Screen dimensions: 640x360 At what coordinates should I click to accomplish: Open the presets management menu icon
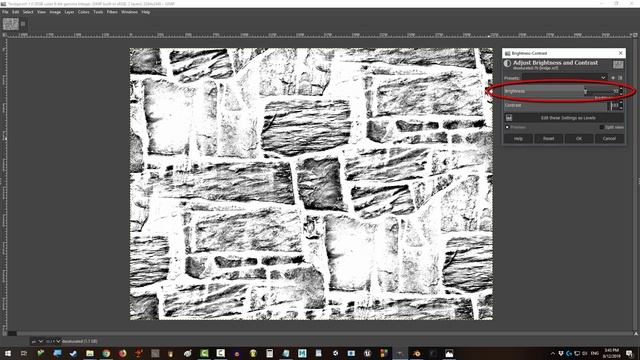click(620, 78)
